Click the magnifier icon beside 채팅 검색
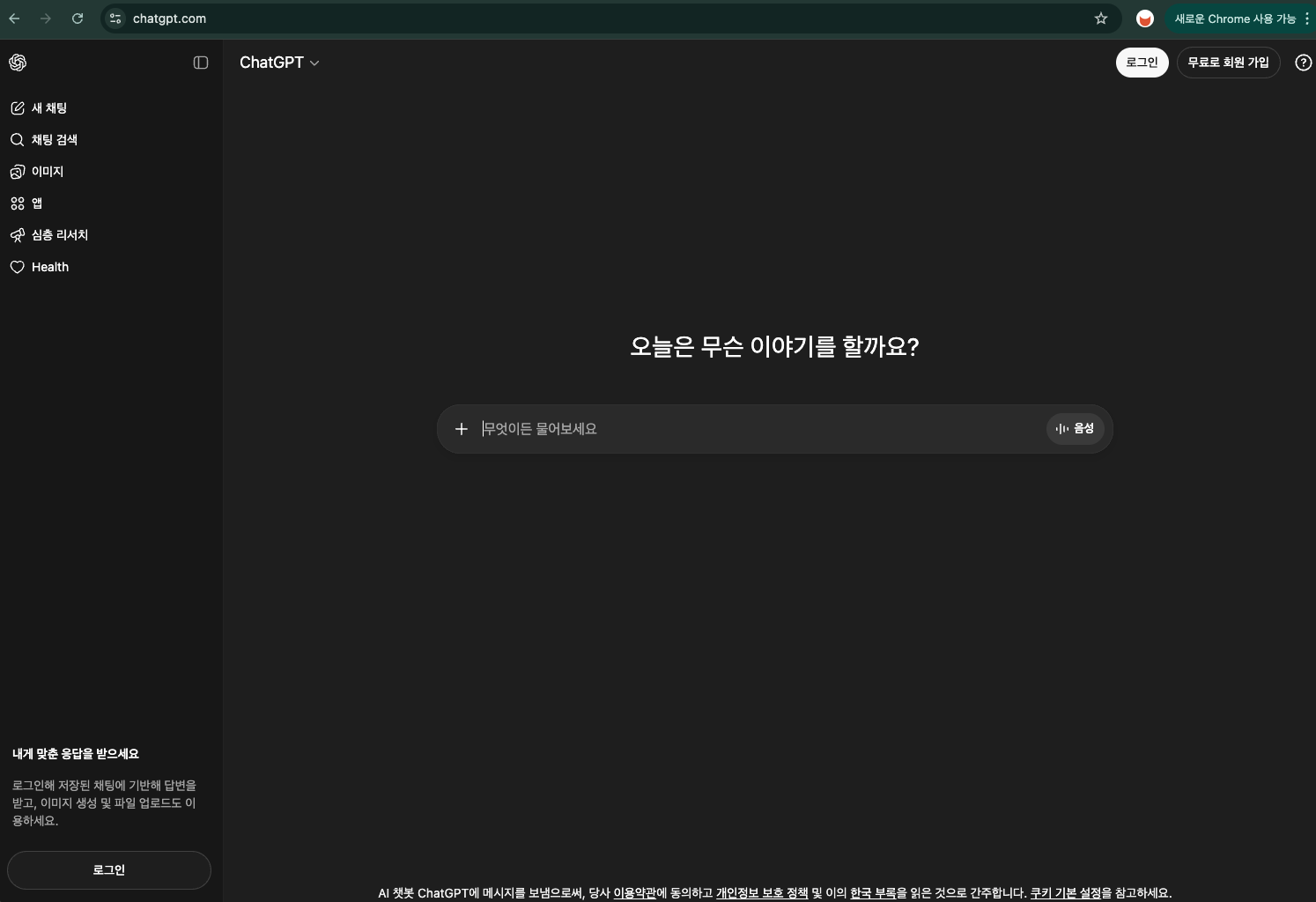Screen dimensions: 1316x902 [18, 140]
